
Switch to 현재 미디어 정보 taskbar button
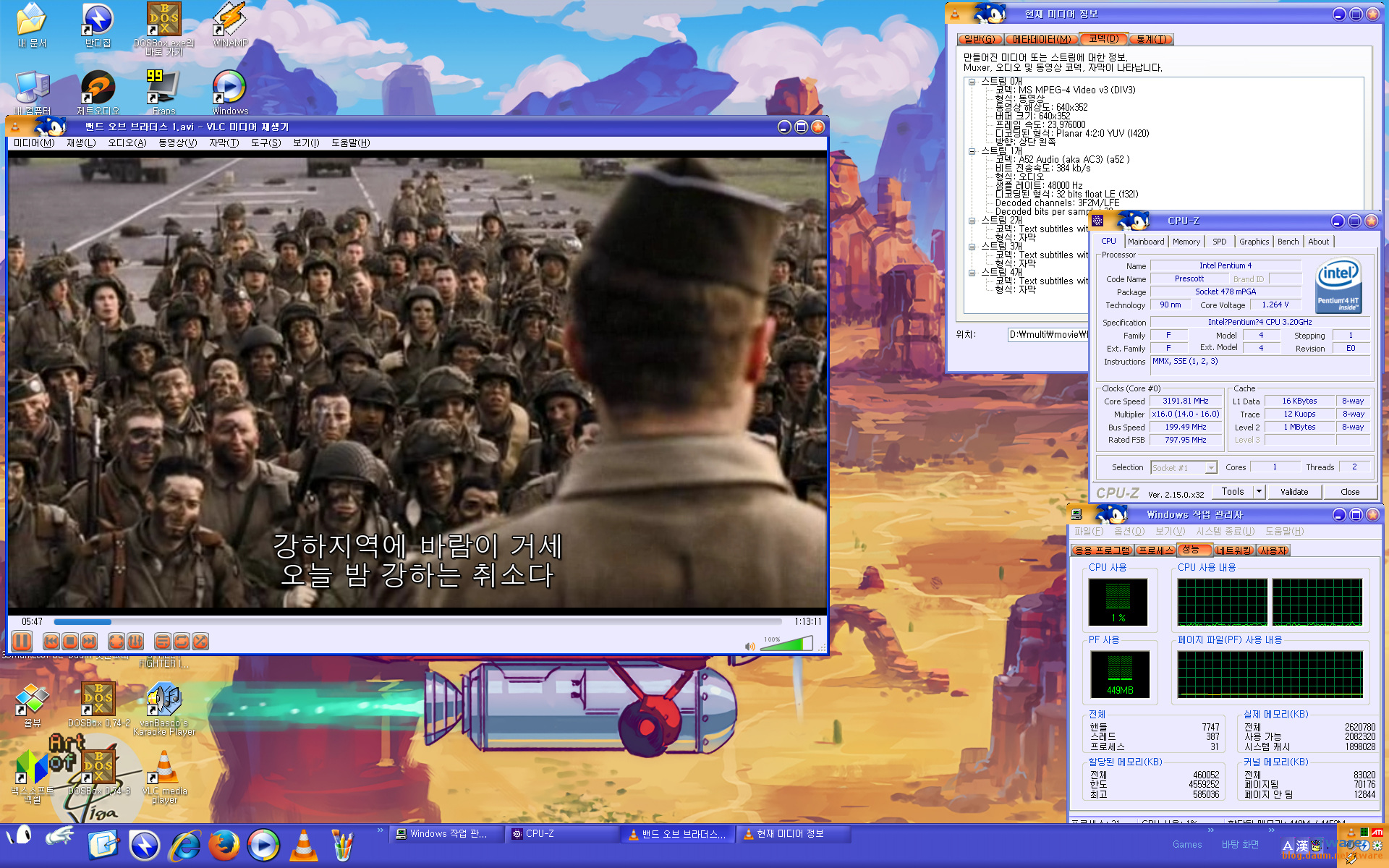[x=794, y=834]
